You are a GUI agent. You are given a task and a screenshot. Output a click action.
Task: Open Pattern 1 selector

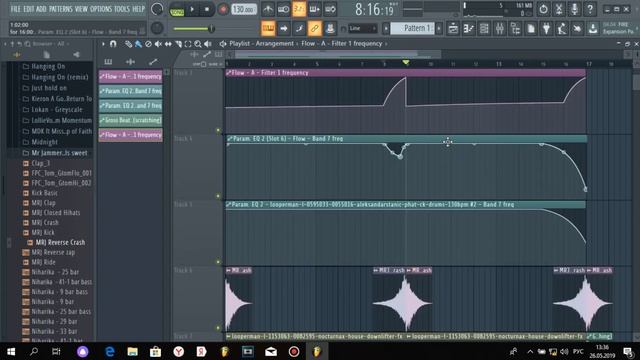[x=413, y=28]
